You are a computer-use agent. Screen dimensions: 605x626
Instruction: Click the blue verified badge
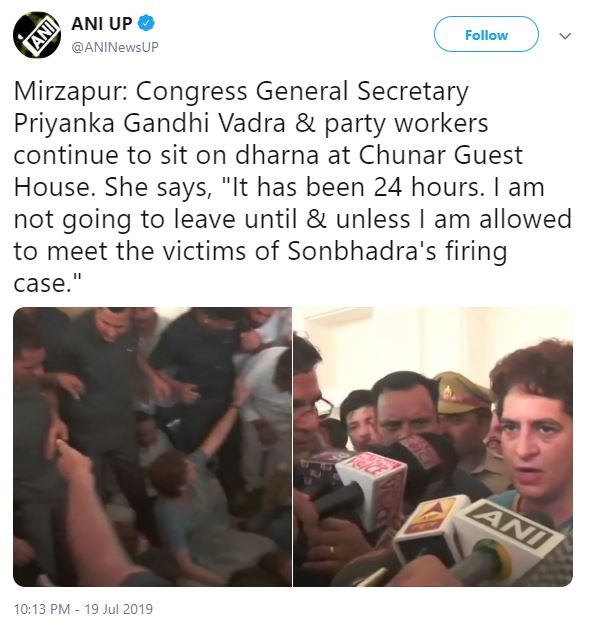pos(146,24)
